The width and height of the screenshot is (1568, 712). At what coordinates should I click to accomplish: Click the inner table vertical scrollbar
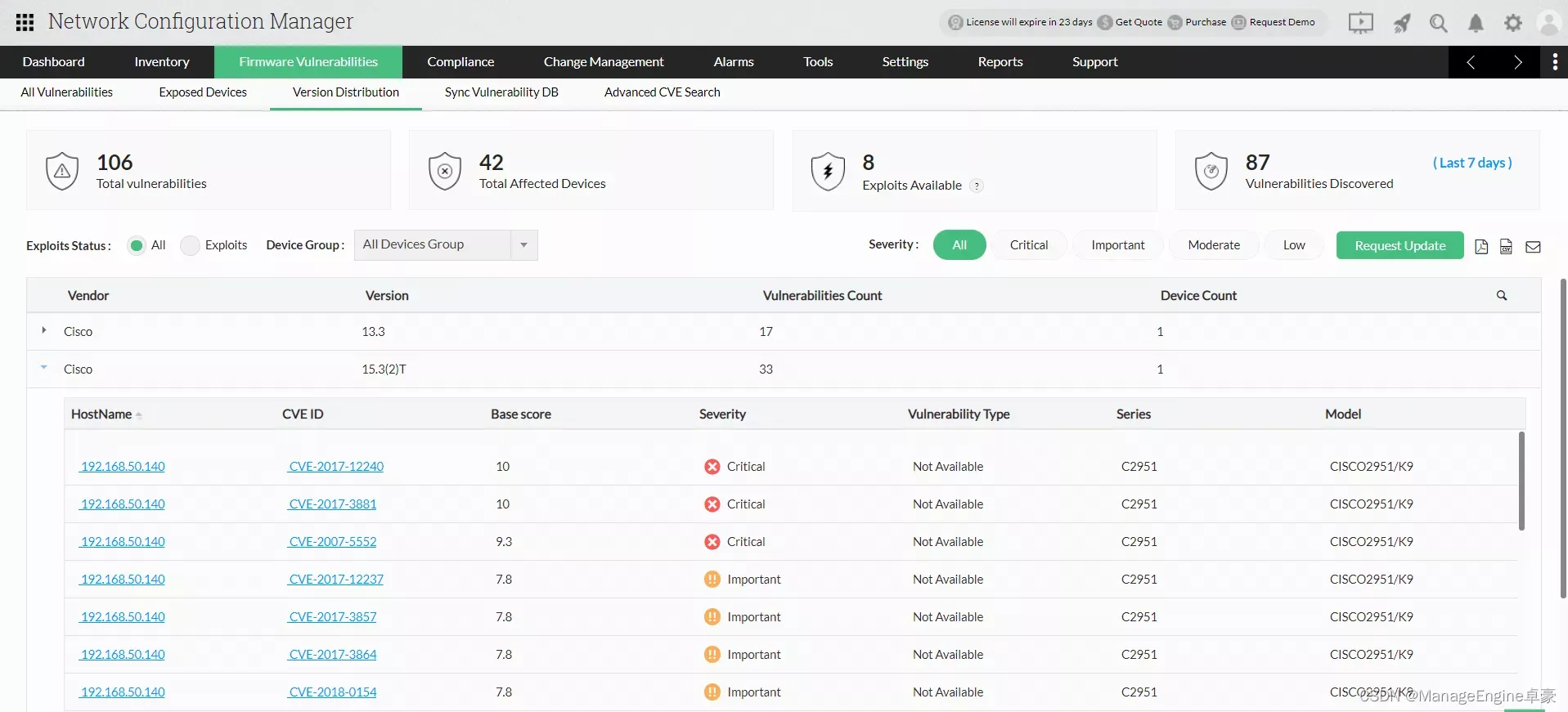1521,481
